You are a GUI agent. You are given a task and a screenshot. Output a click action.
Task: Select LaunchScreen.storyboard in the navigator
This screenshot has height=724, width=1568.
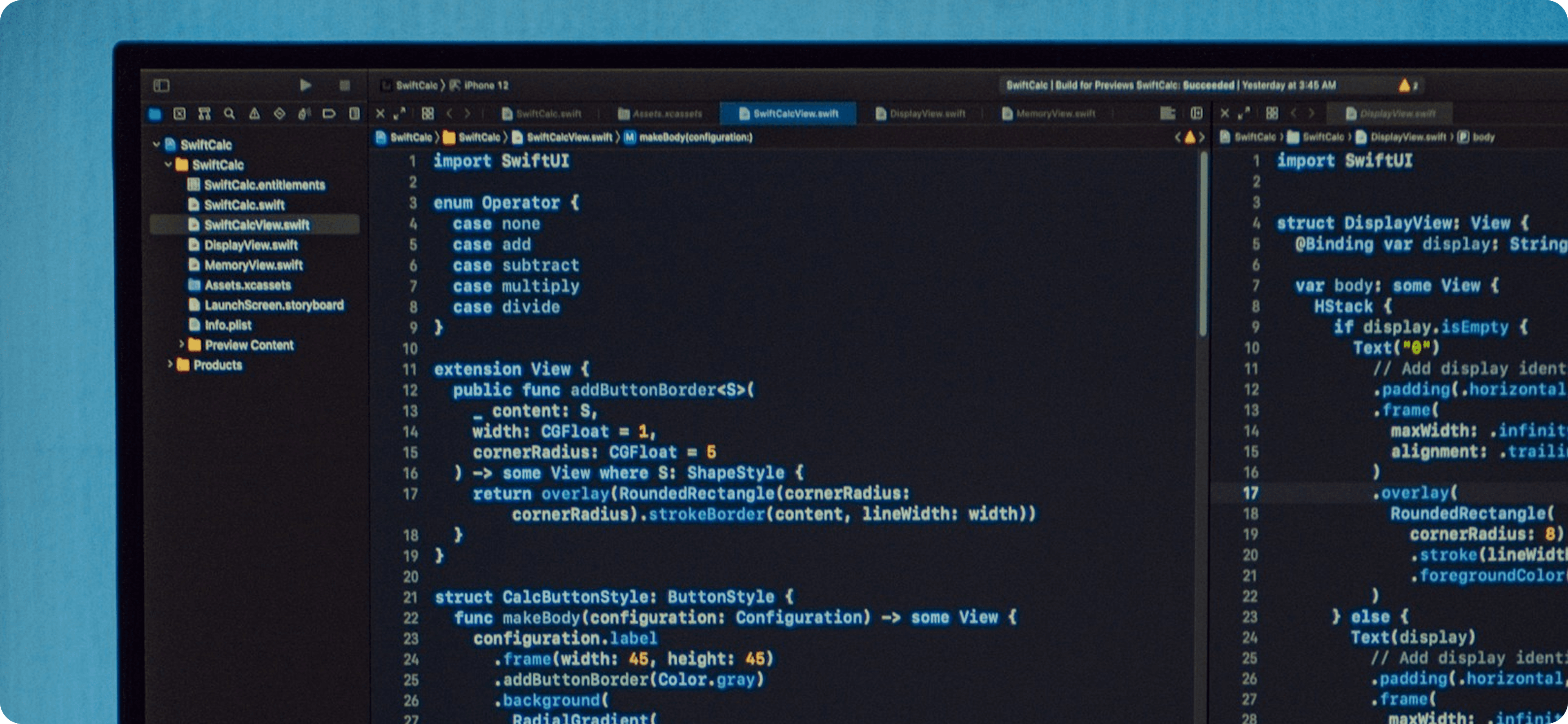pos(273,305)
